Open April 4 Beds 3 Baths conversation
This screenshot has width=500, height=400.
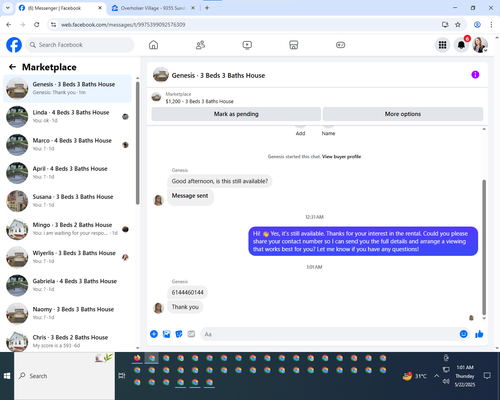click(67, 173)
